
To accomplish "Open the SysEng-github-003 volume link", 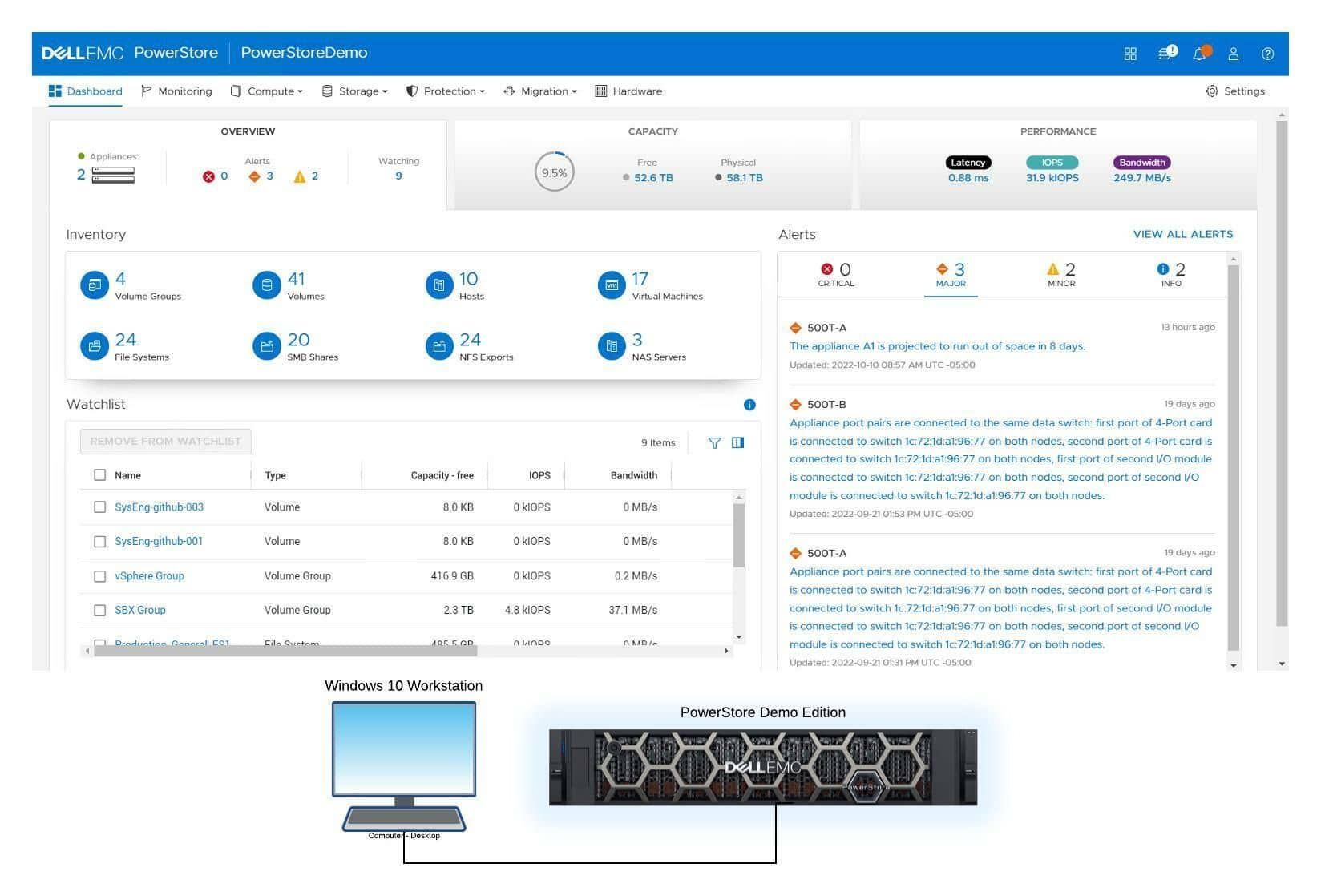I will click(159, 507).
